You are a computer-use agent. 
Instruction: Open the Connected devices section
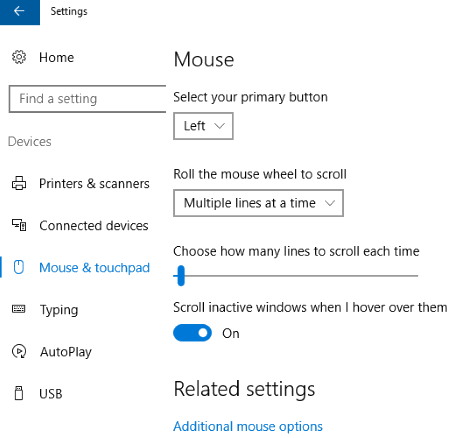pyautogui.click(x=94, y=226)
